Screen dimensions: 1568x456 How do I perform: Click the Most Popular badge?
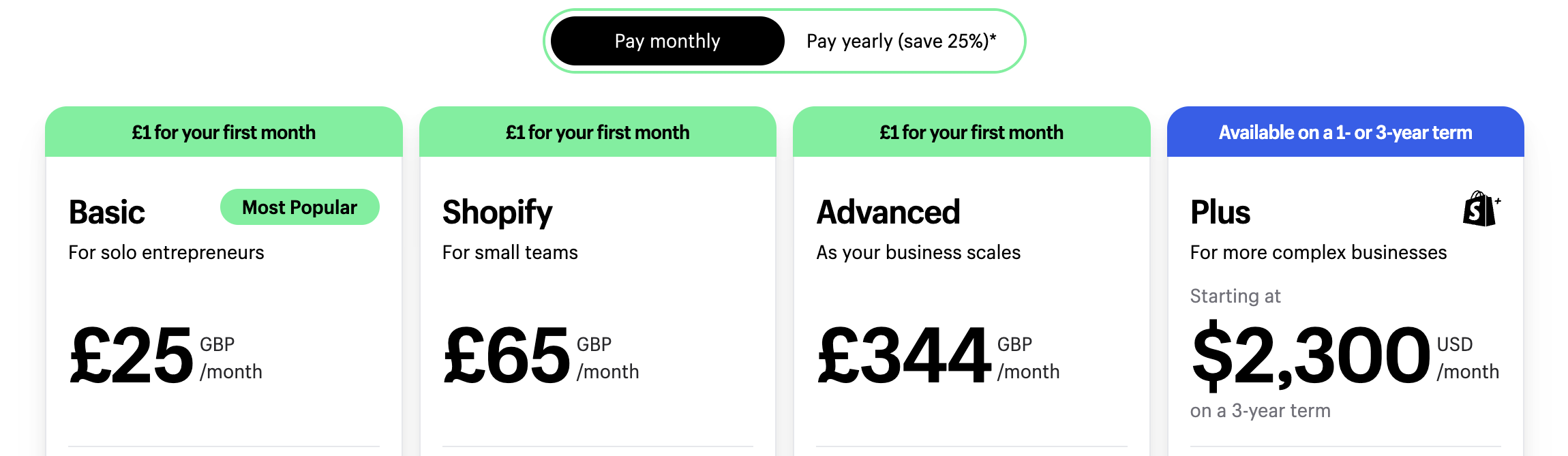pos(300,207)
